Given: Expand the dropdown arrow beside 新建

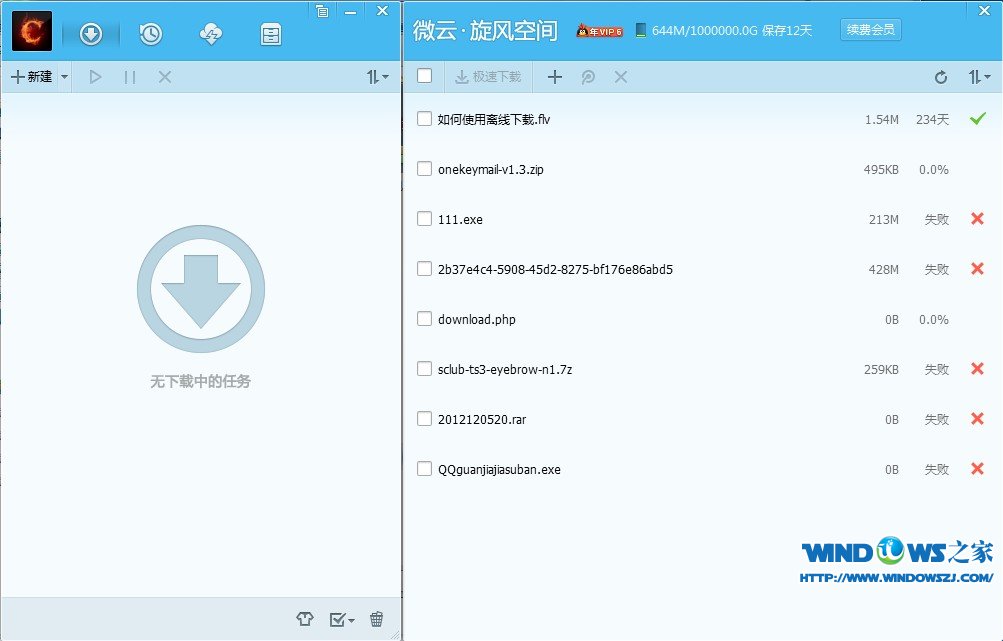Looking at the screenshot, I should [x=65, y=77].
